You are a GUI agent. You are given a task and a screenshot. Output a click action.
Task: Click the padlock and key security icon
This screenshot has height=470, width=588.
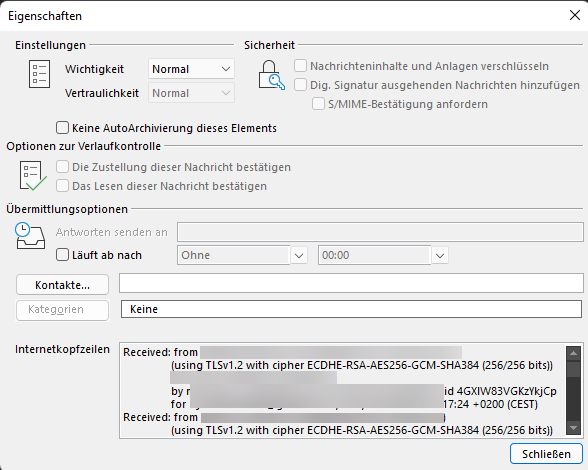point(271,75)
